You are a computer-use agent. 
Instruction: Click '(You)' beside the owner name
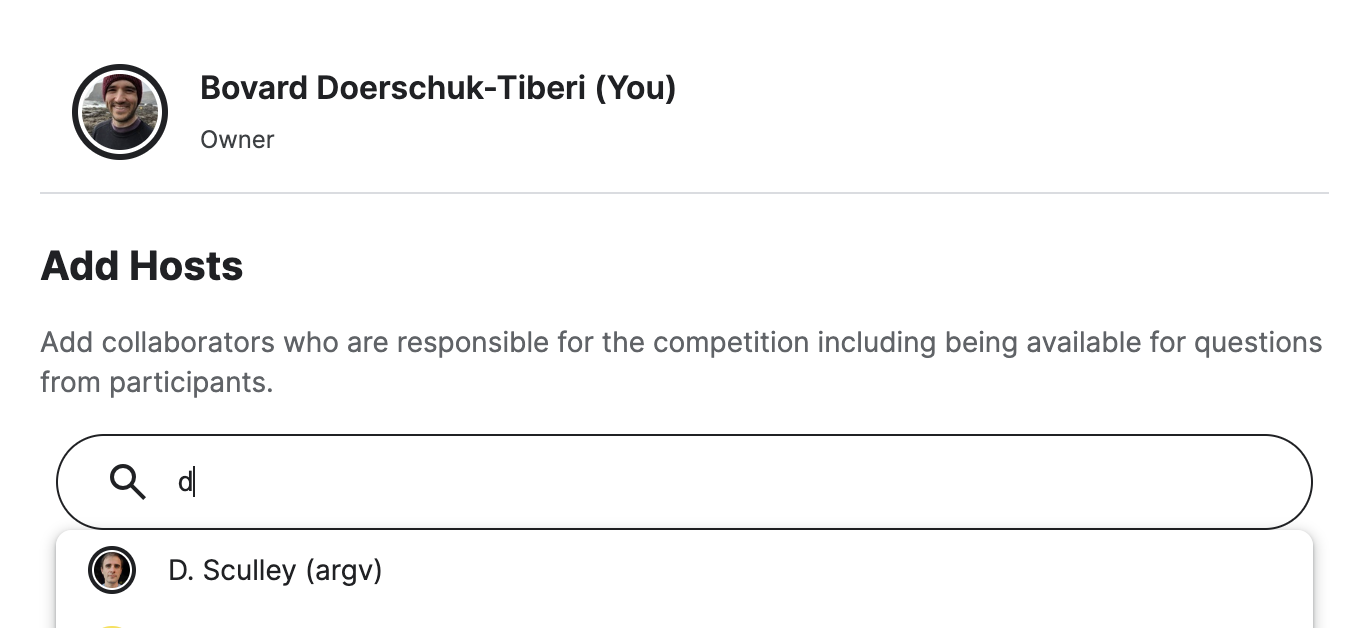tap(636, 88)
